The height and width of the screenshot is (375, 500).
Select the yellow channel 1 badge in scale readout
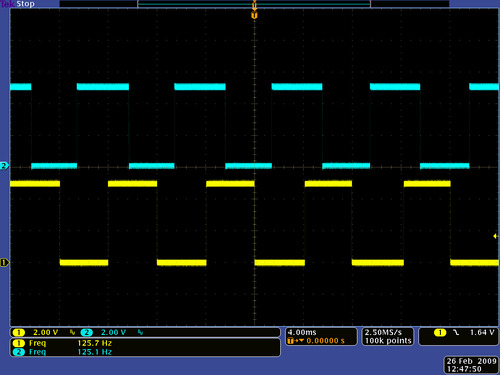pos(19,332)
